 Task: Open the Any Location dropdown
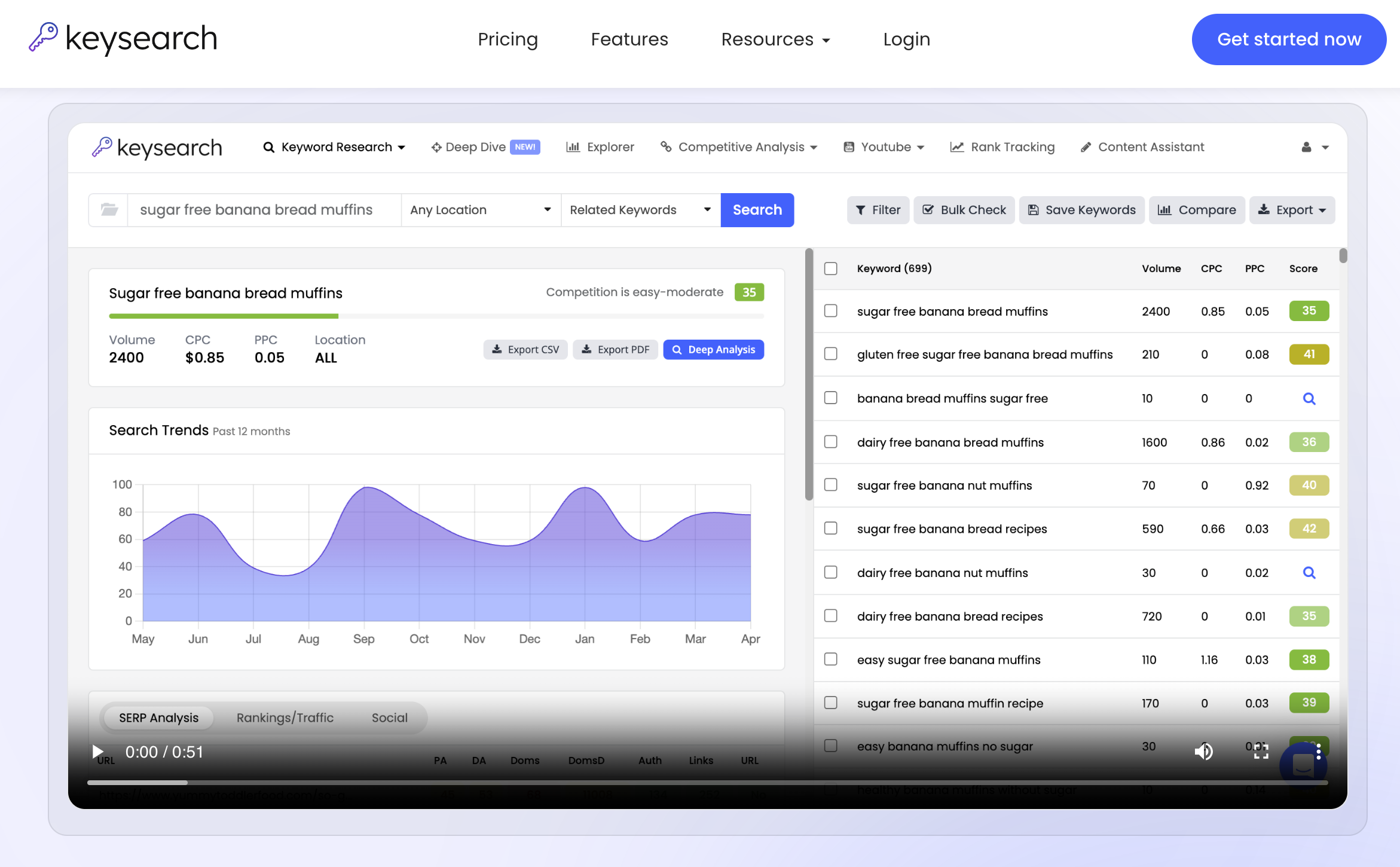tap(481, 210)
